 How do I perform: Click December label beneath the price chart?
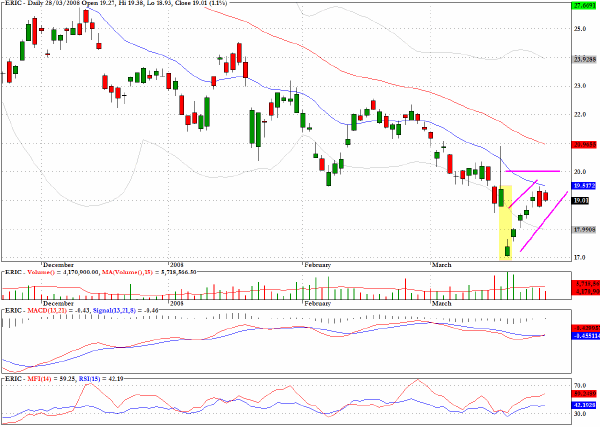[x=58, y=265]
